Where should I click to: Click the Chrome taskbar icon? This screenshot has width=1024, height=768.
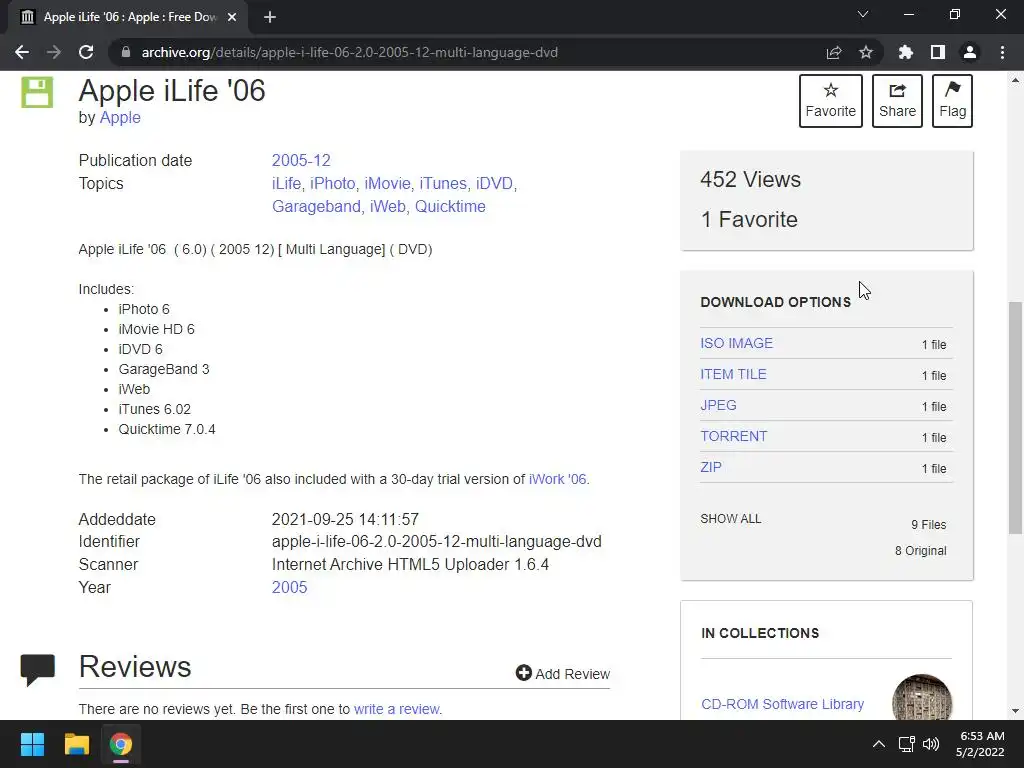tap(121, 744)
